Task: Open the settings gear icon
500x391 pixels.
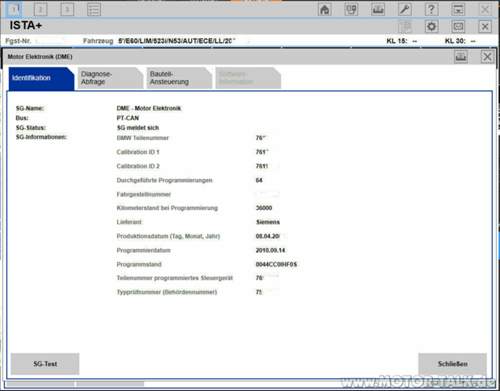Action: pyautogui.click(x=431, y=26)
